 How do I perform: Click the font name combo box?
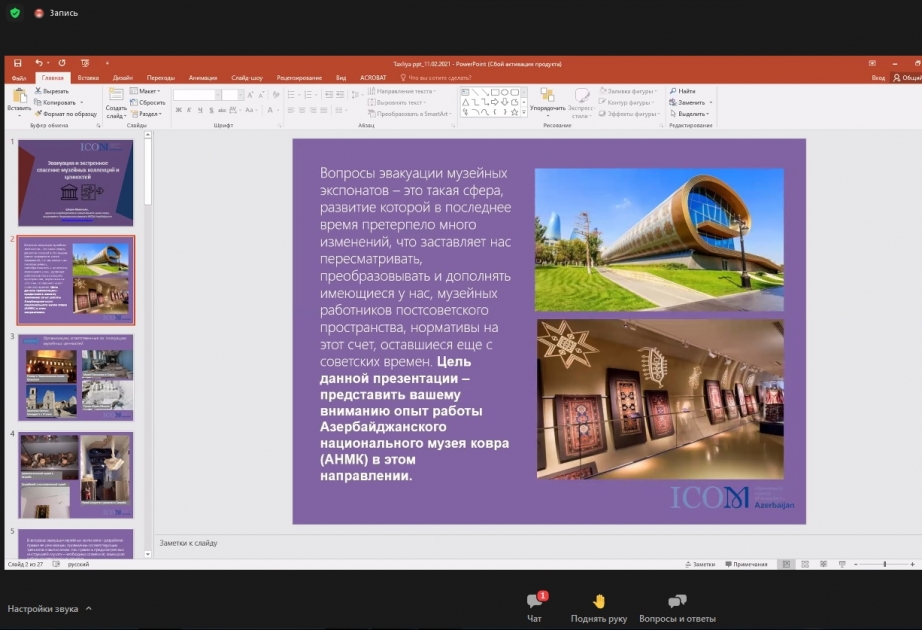tap(196, 95)
